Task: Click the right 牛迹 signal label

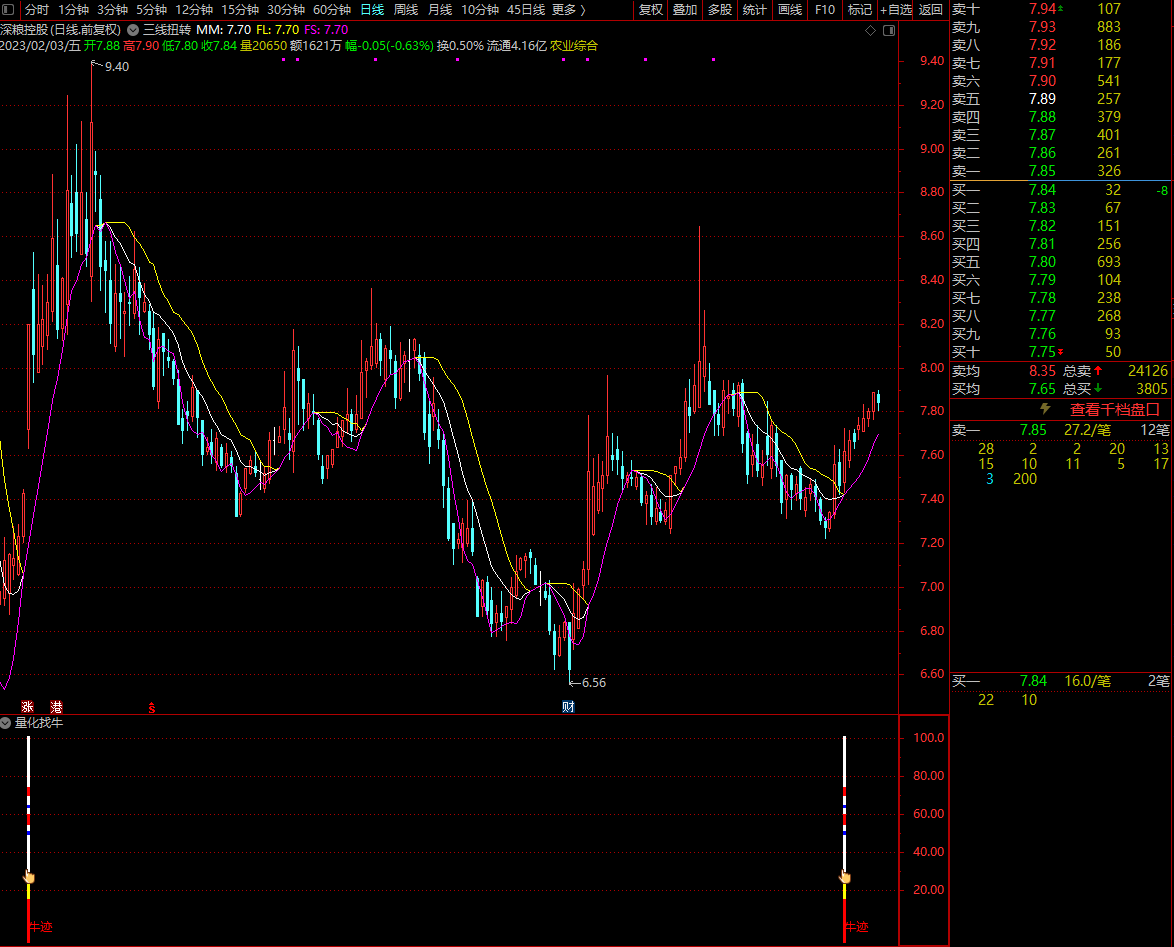Action: pyautogui.click(x=857, y=927)
